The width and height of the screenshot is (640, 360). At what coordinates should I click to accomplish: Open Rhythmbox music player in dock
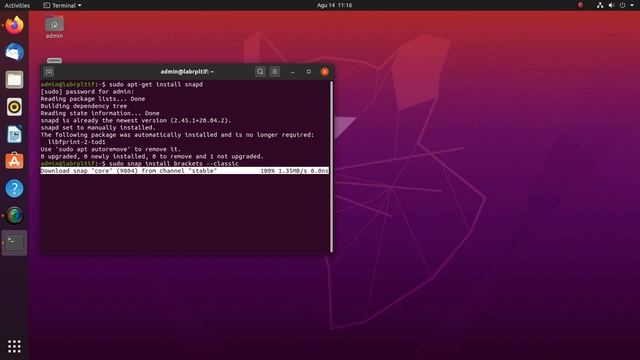point(14,107)
